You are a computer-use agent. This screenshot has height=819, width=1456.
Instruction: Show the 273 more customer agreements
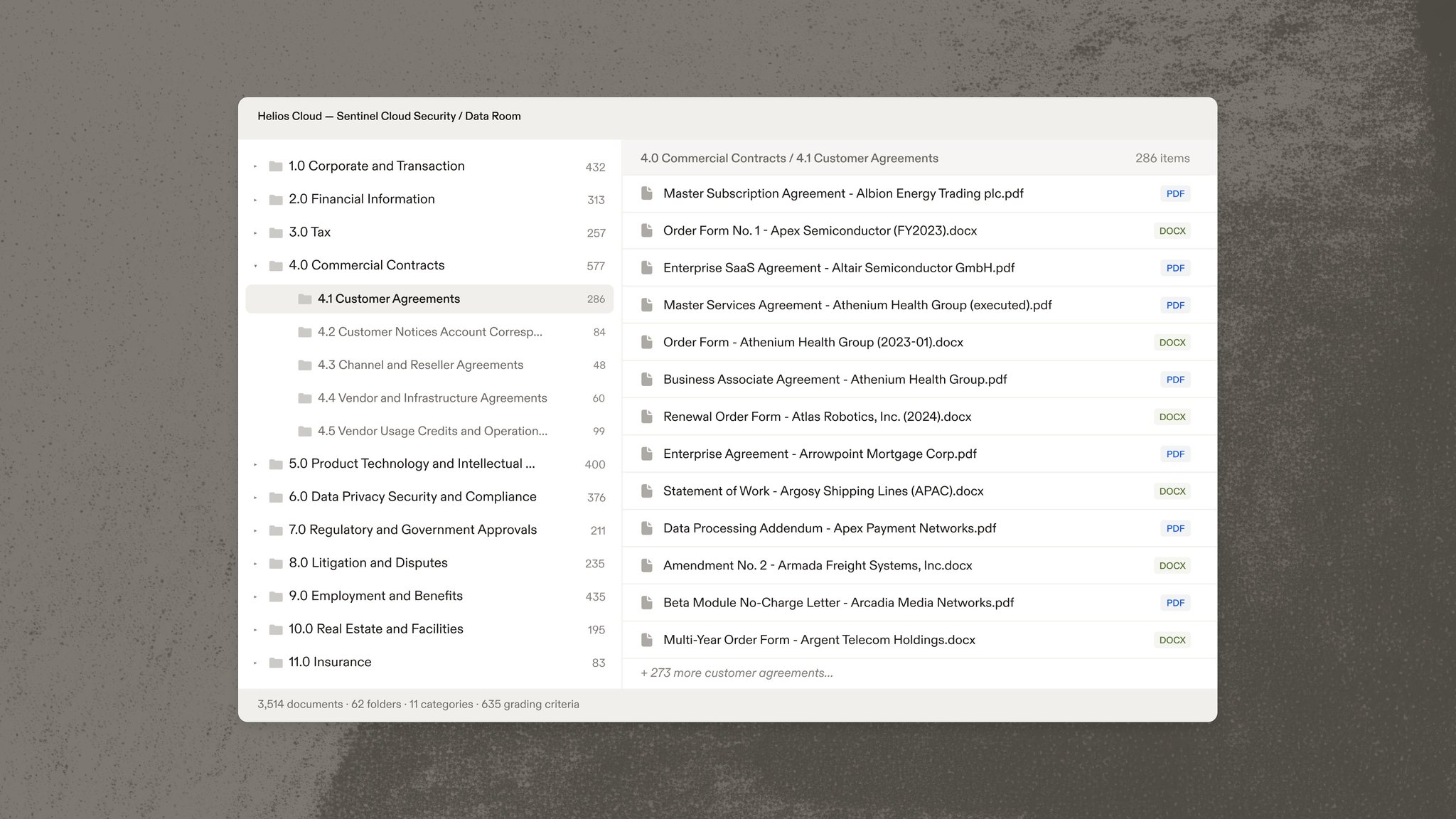click(737, 673)
